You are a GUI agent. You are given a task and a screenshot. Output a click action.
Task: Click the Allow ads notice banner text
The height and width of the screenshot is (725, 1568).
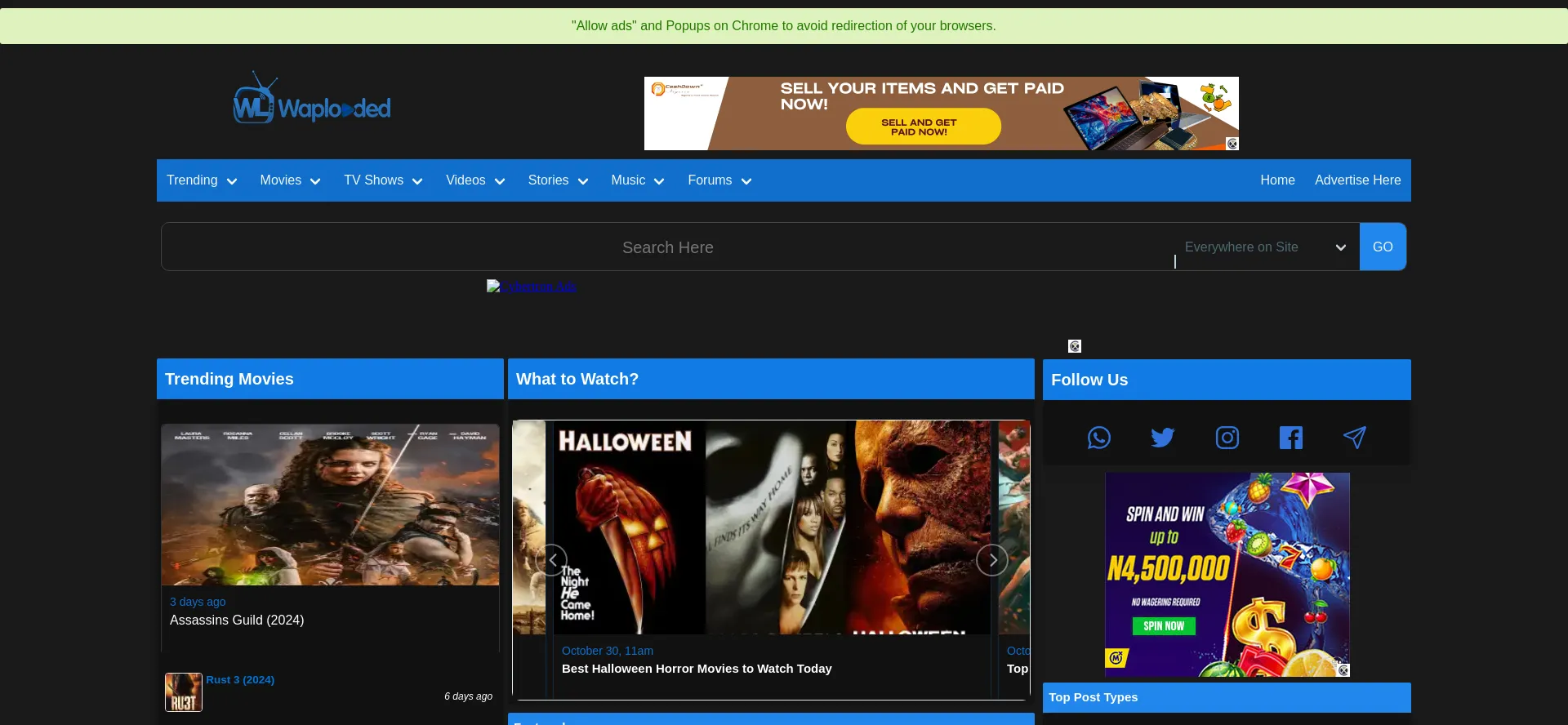[784, 26]
